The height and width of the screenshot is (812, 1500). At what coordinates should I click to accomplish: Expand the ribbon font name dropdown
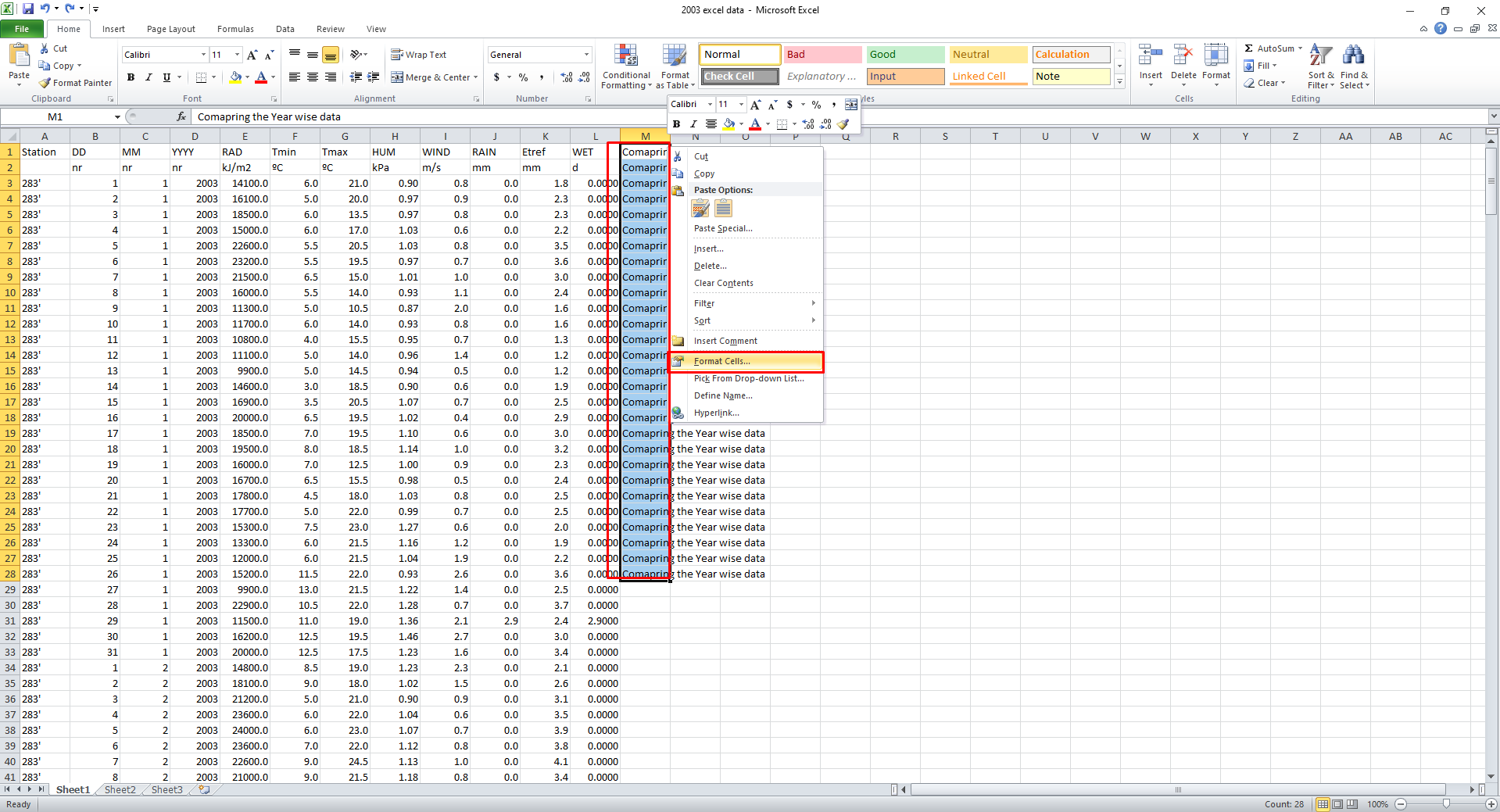click(203, 55)
